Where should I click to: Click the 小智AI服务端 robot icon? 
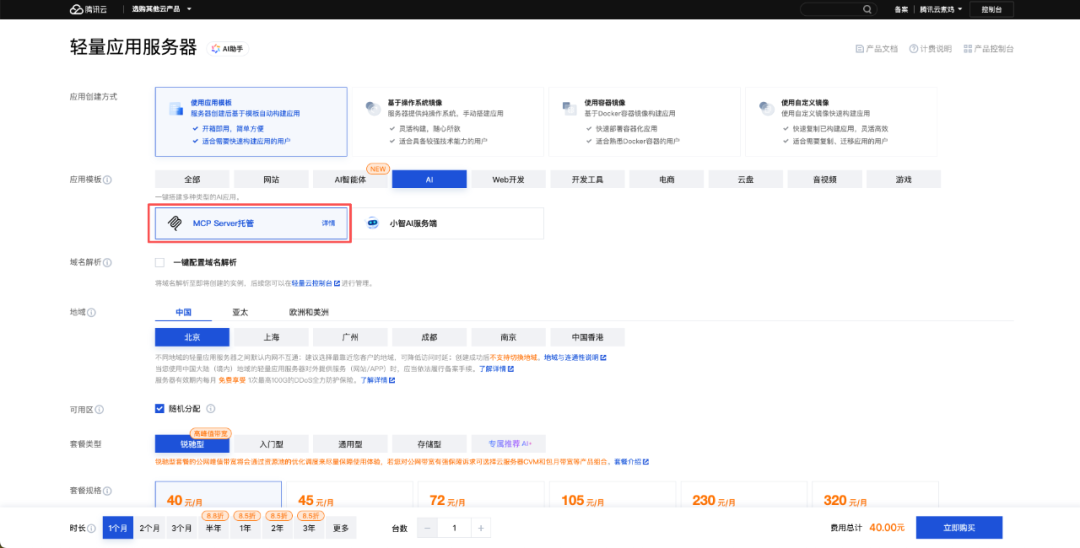click(x=373, y=223)
